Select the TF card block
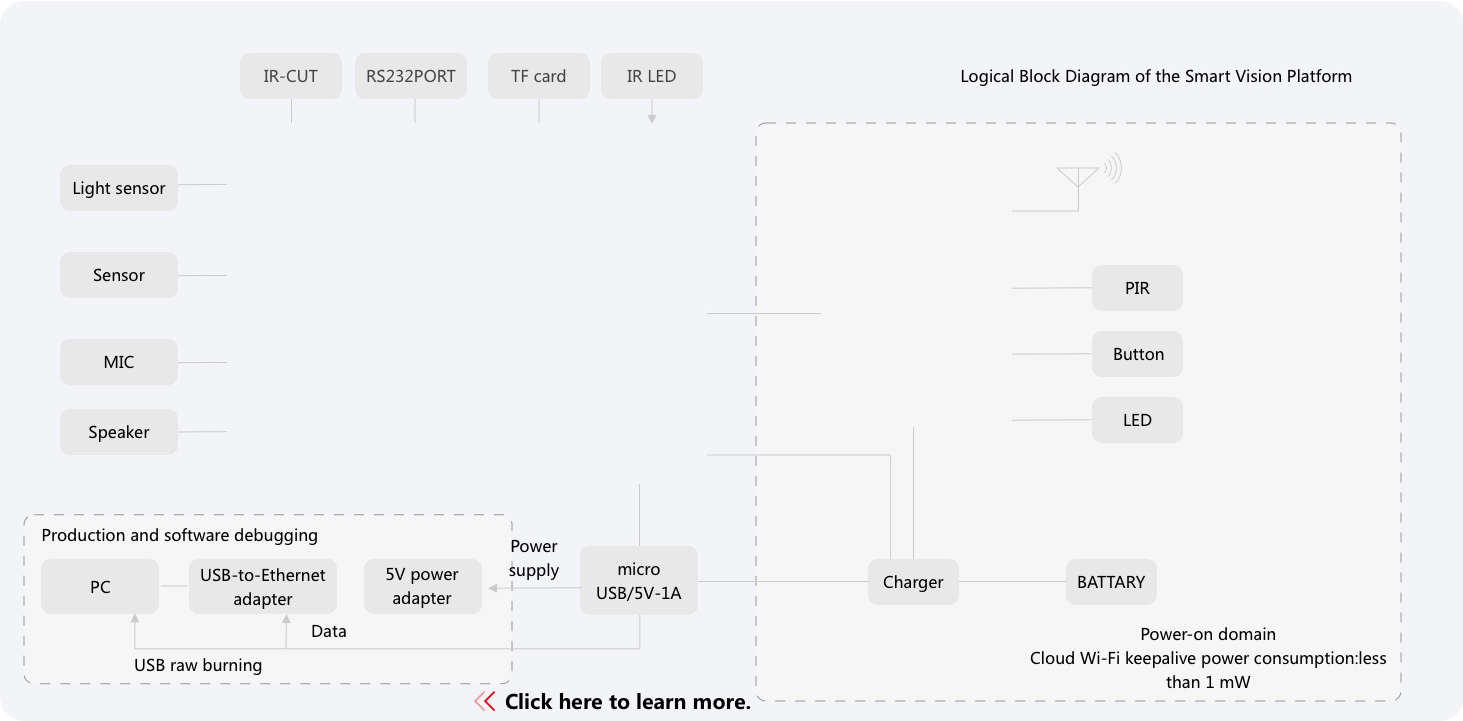Viewport: 1463px width, 721px height. pyautogui.click(x=538, y=76)
